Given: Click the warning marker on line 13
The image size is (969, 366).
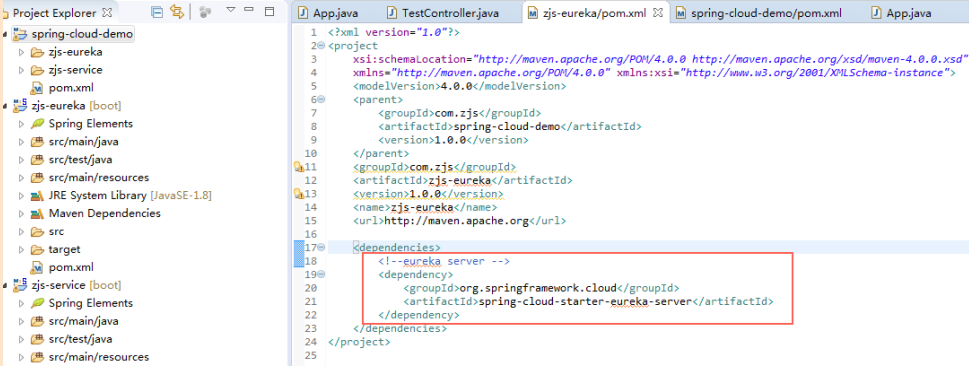Looking at the screenshot, I should tap(298, 194).
